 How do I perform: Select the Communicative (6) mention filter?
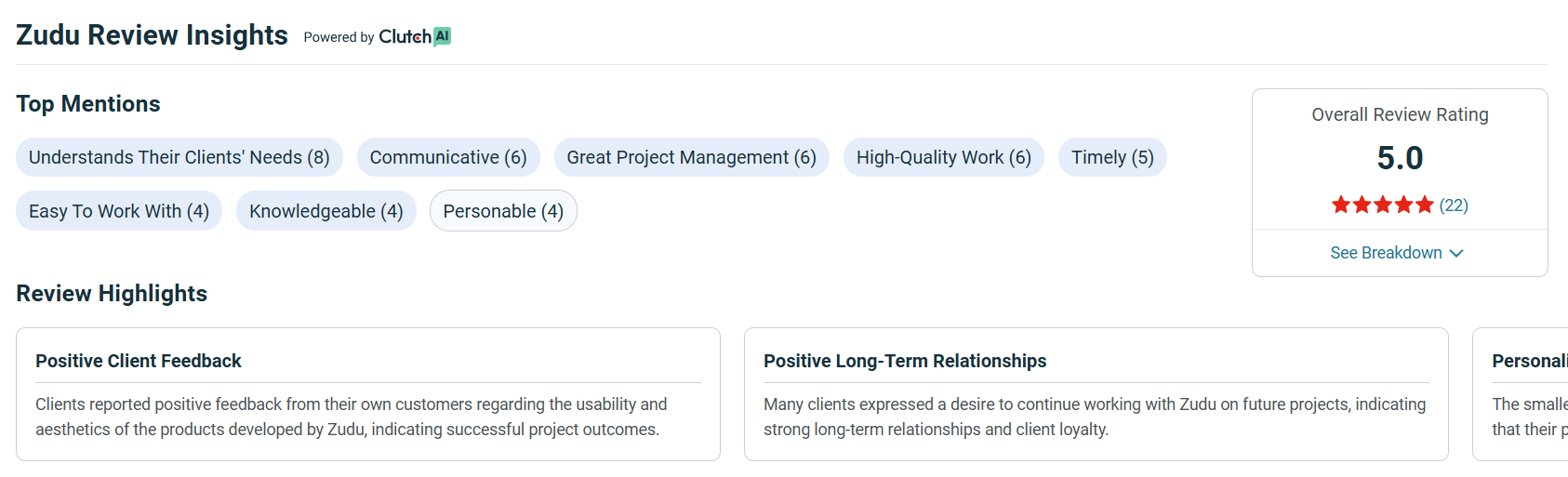coord(447,157)
